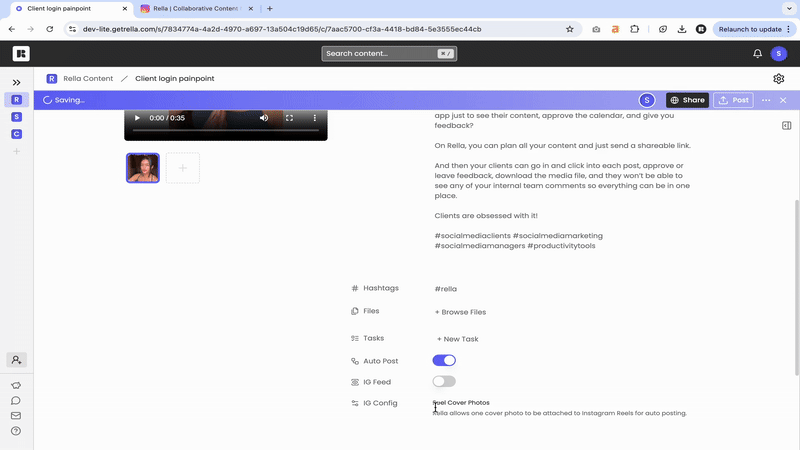
Task: Switch to Rella Collaborative Content browser tab
Action: pyautogui.click(x=196, y=9)
